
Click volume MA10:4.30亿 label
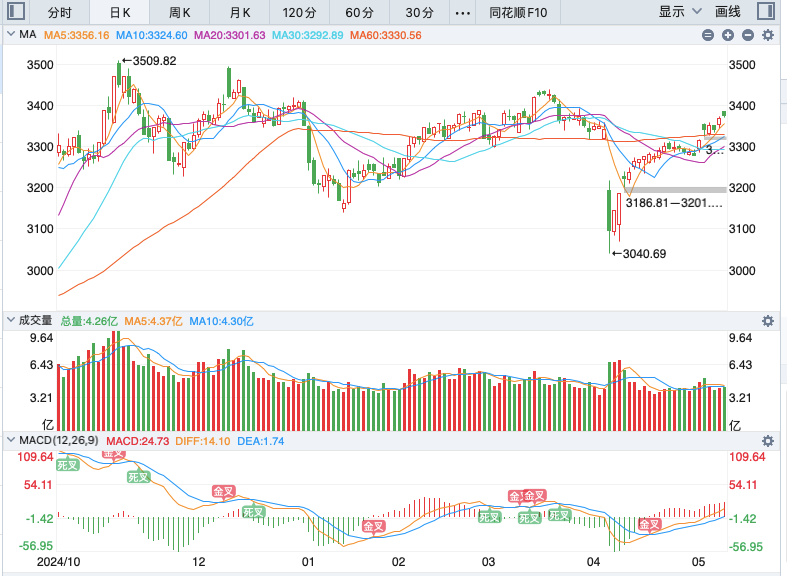(221, 321)
